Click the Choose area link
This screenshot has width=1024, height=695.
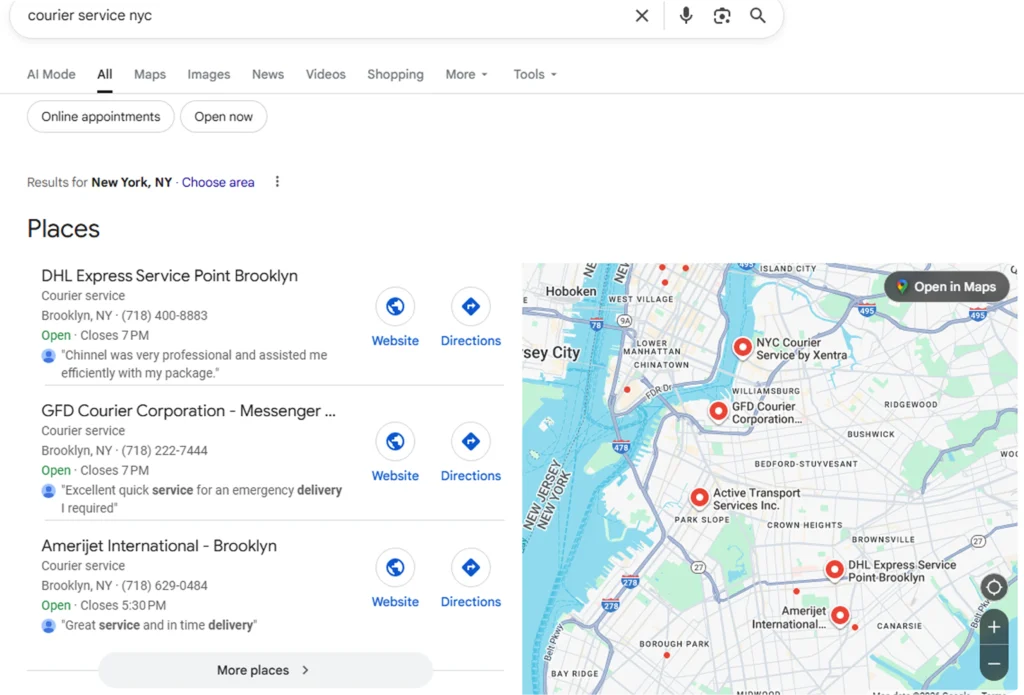[x=218, y=182]
